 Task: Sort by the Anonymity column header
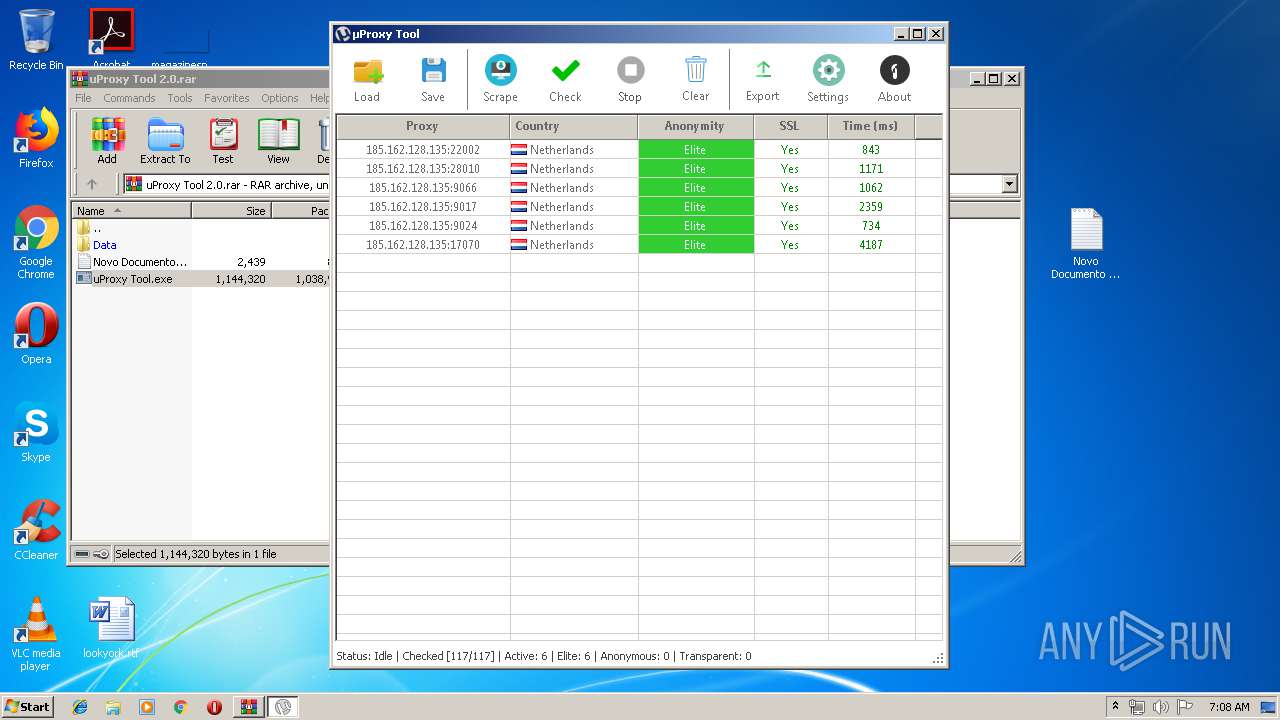[696, 126]
